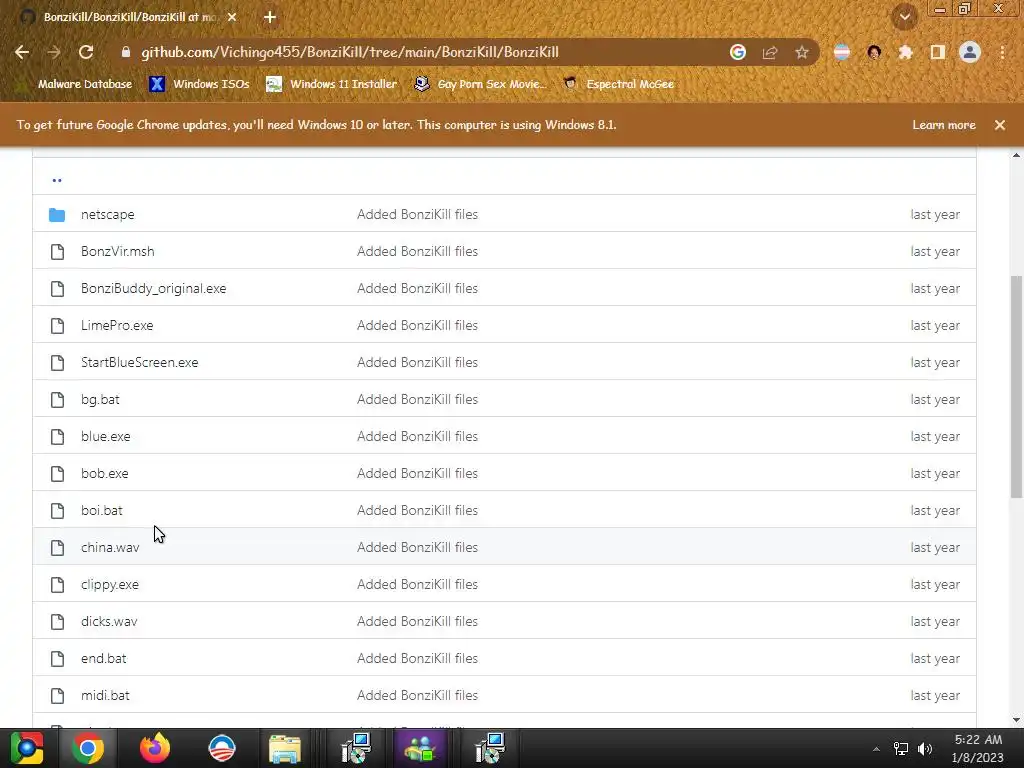Select the BonziKill GitHub tab

(130, 17)
